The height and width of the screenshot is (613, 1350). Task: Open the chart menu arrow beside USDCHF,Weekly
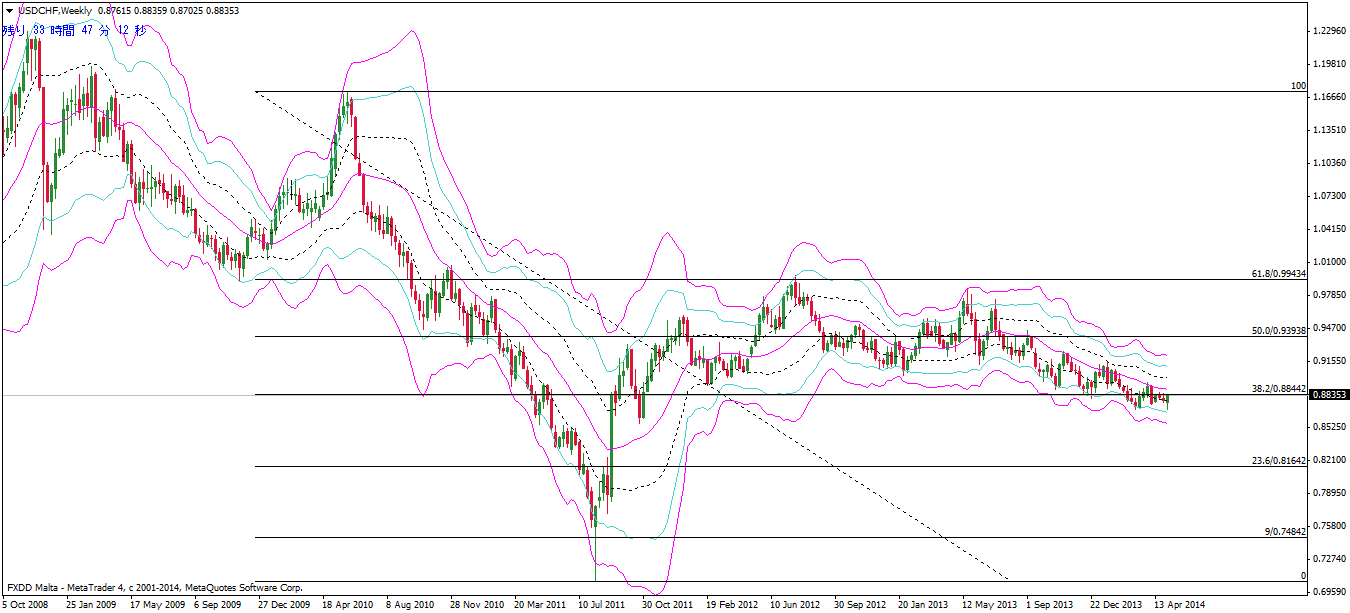[9, 10]
